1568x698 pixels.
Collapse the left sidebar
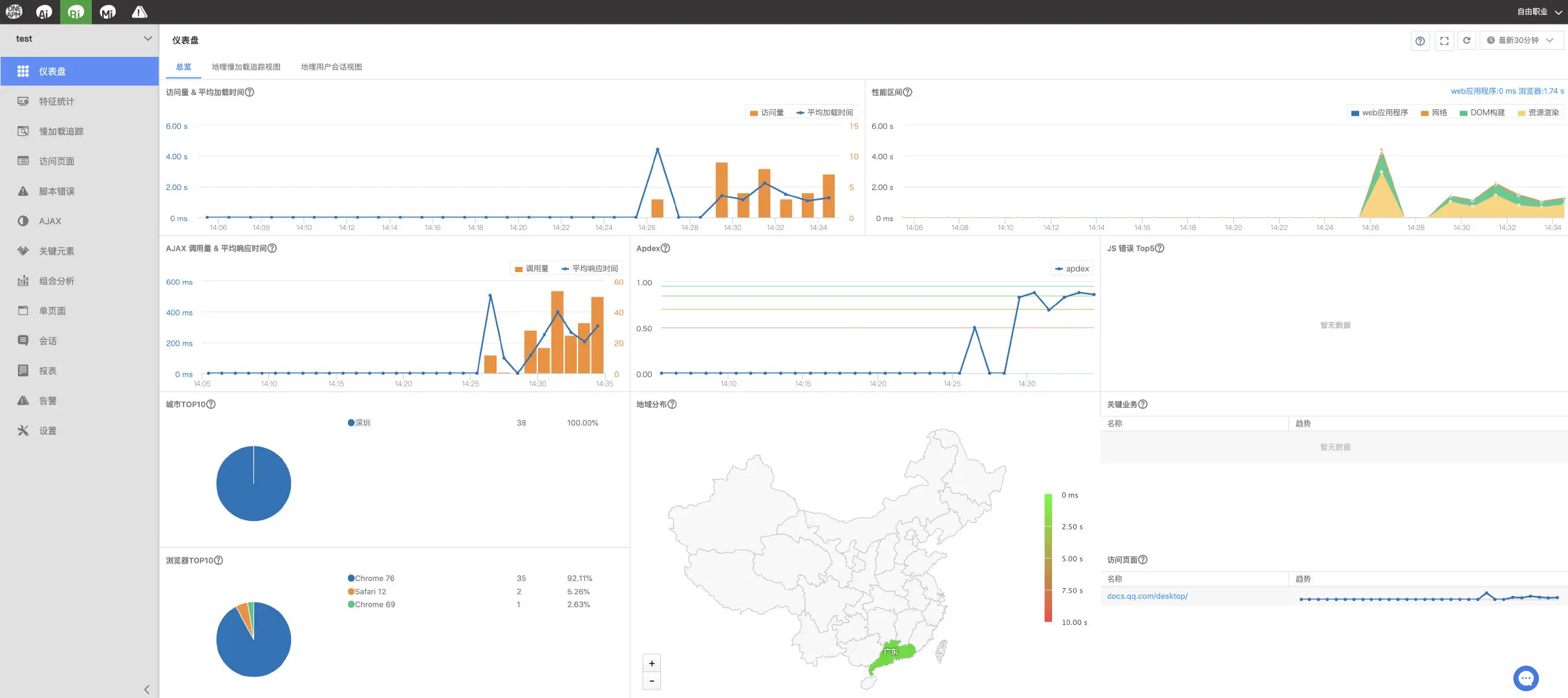tap(147, 689)
